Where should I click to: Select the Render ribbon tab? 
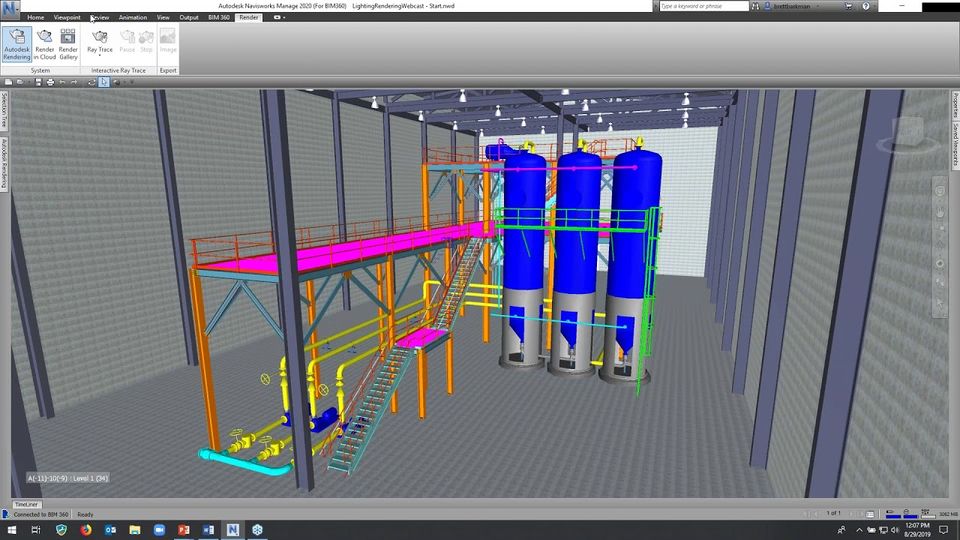(x=249, y=17)
